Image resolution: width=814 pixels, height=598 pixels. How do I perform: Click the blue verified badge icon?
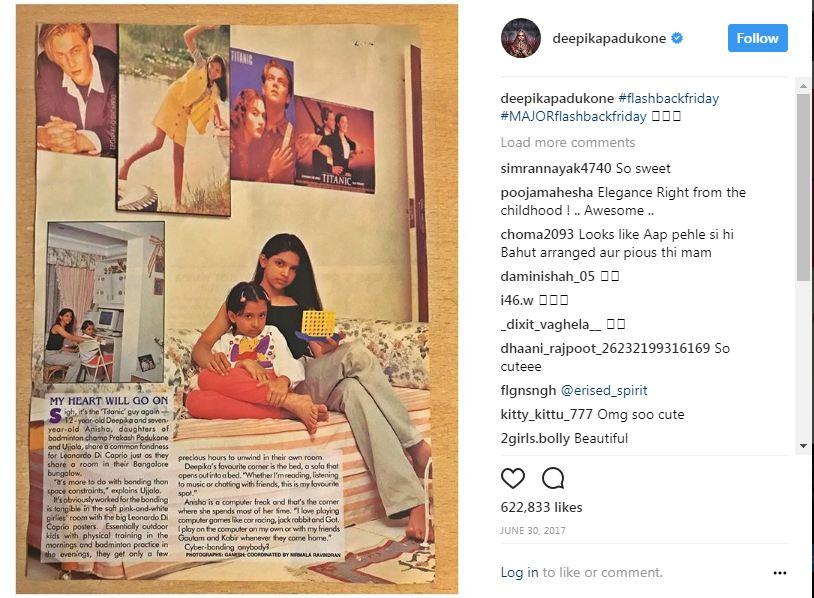pyautogui.click(x=677, y=38)
